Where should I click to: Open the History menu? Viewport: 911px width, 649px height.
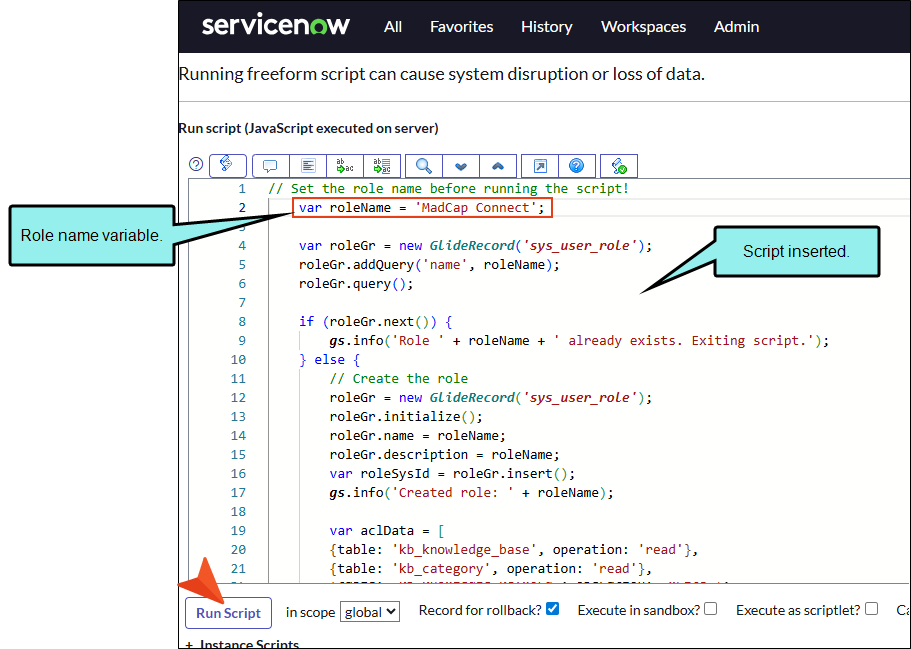tap(547, 27)
